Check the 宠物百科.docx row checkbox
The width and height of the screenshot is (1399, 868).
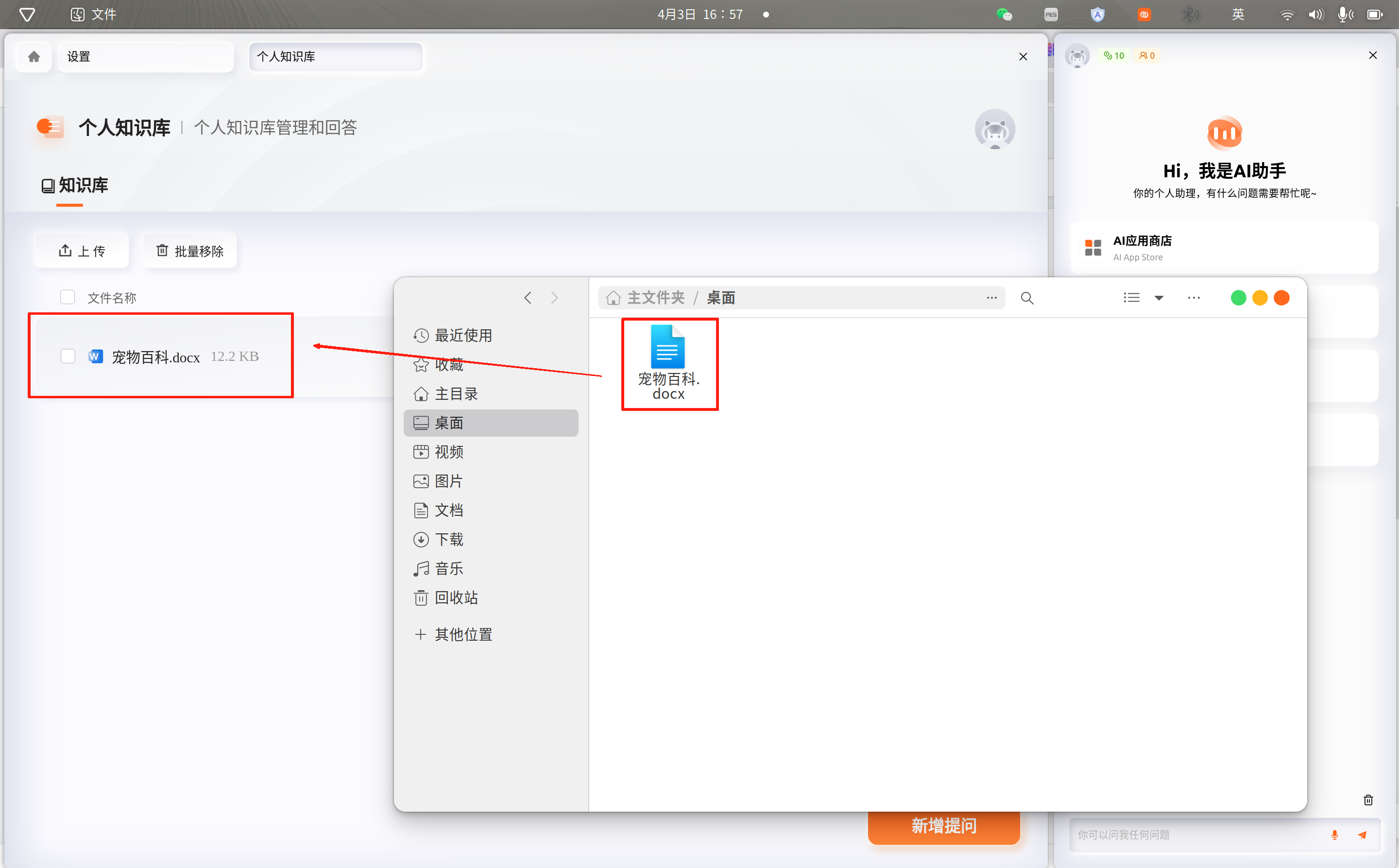click(68, 356)
